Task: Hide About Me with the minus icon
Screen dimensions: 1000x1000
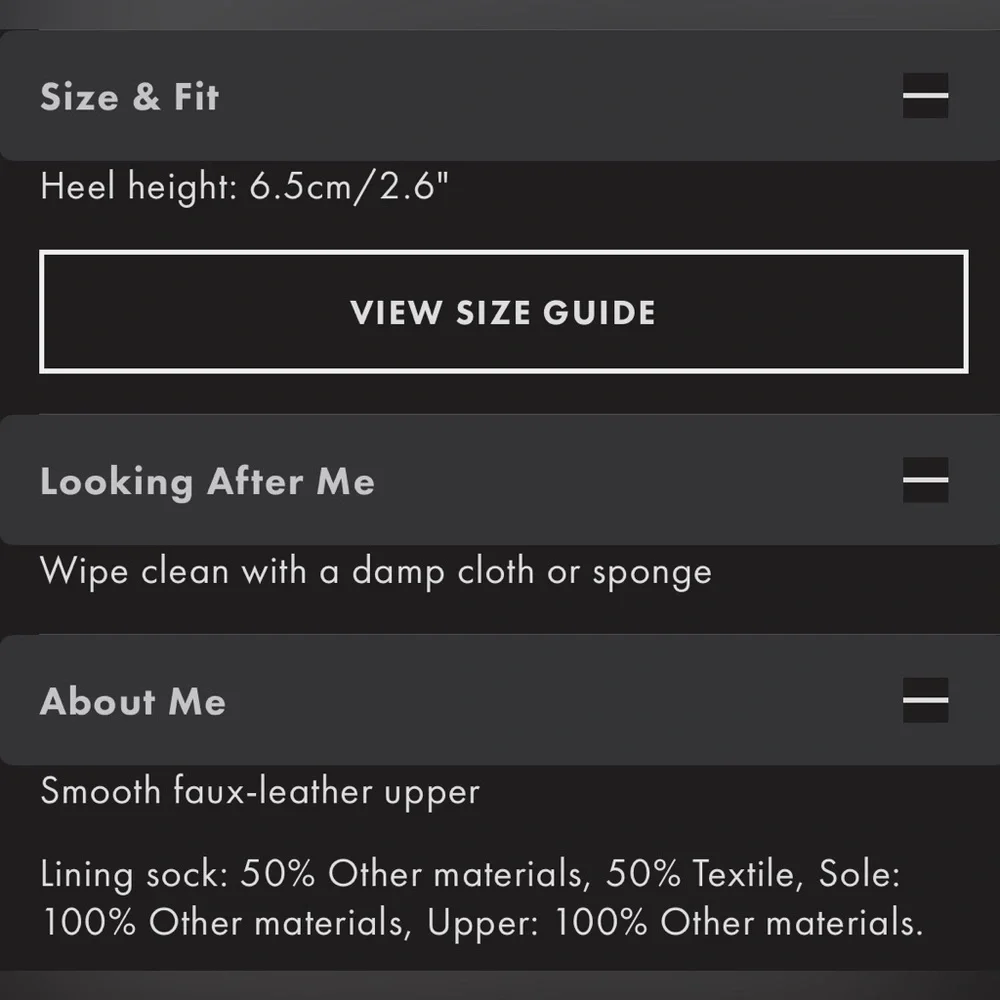Action: (925, 701)
